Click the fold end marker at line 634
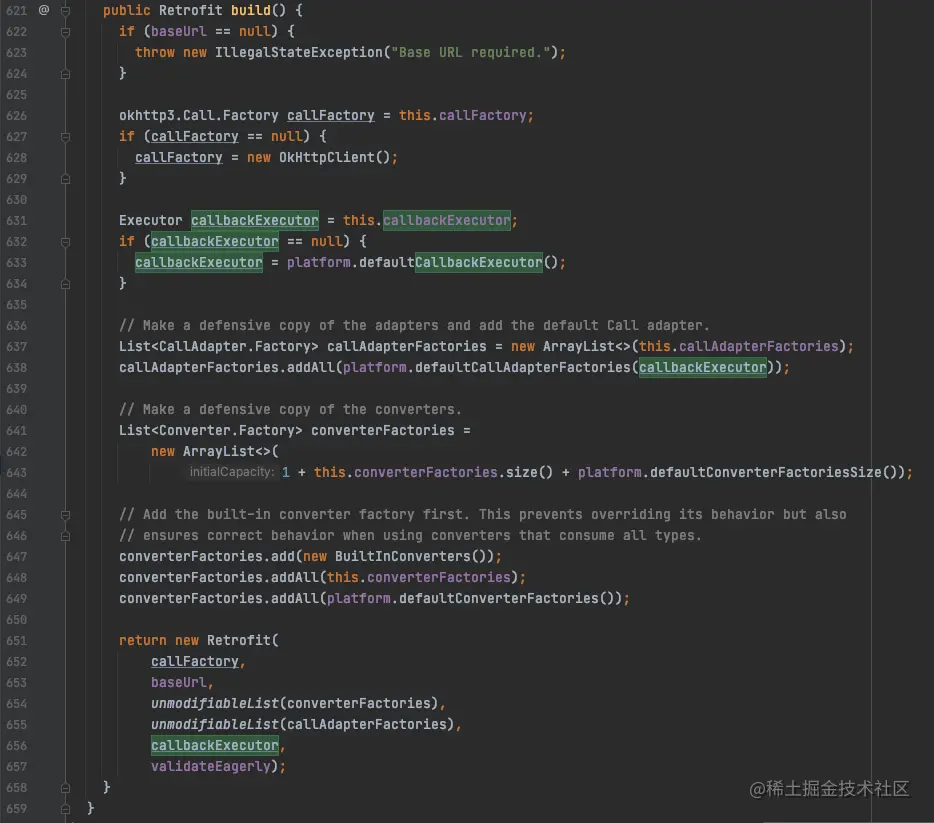The image size is (934, 823). point(66,284)
